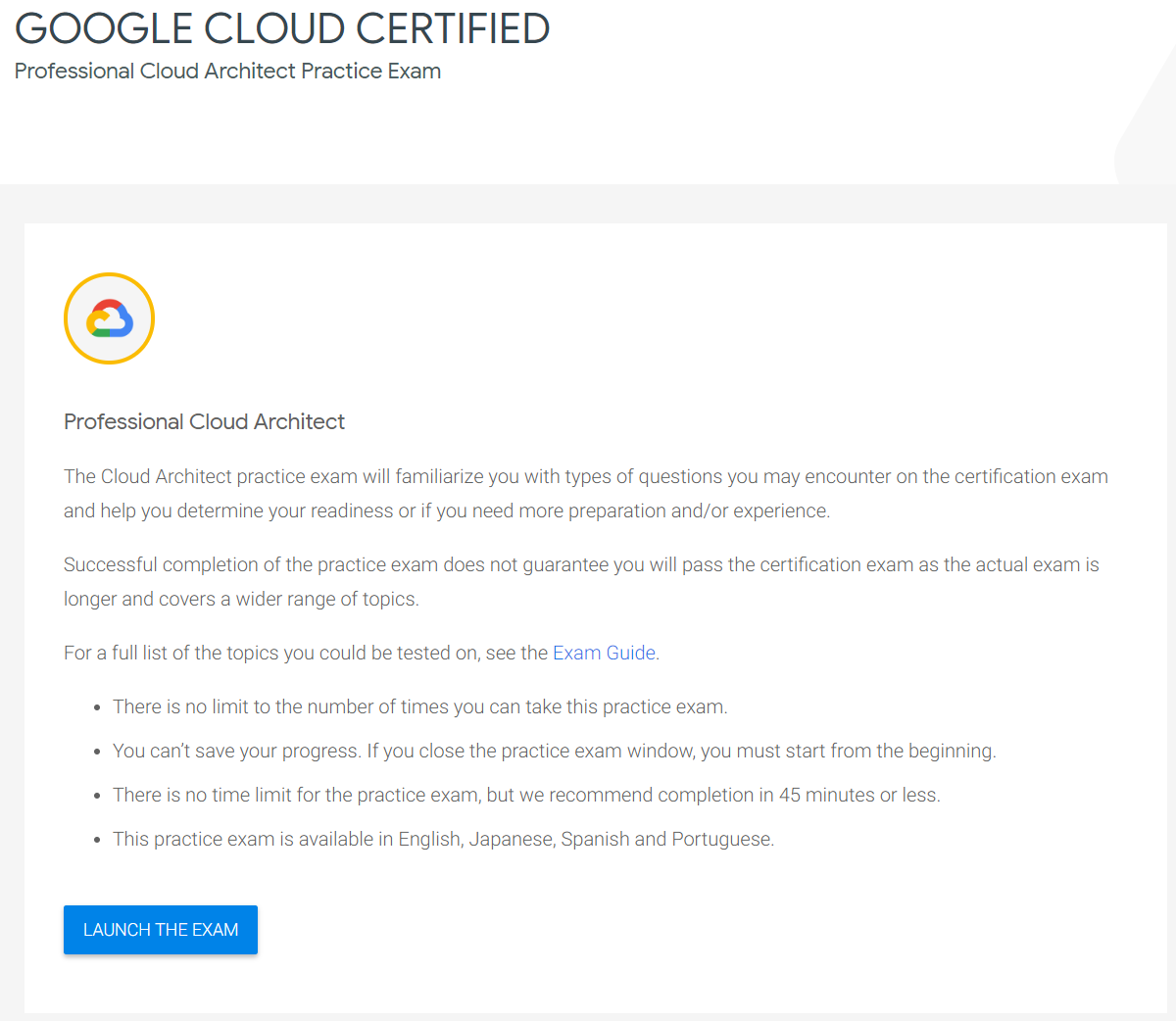Click the bullet 'There is no limit to the number of times'

click(x=420, y=706)
